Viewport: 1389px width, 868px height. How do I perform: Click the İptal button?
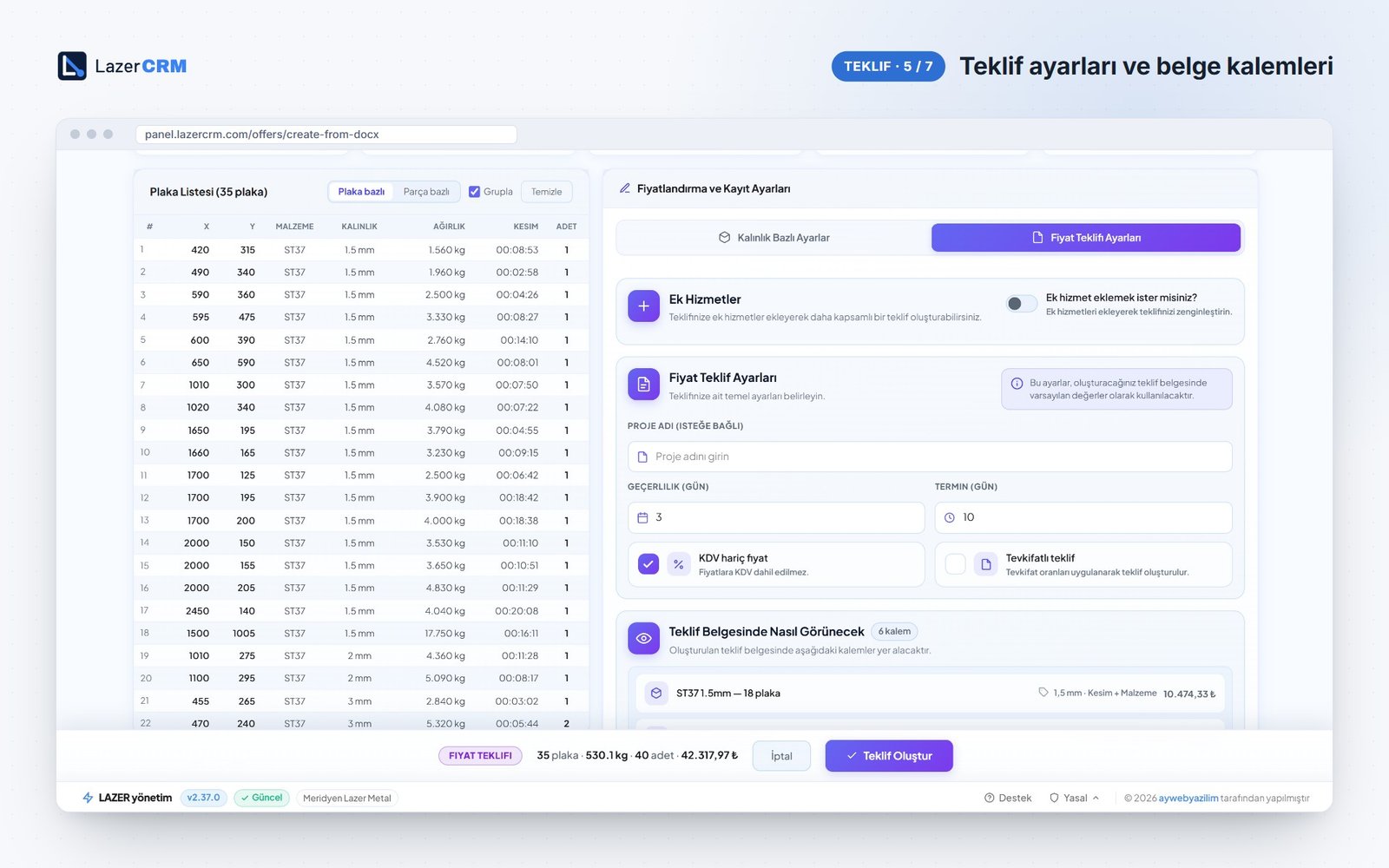(x=781, y=756)
